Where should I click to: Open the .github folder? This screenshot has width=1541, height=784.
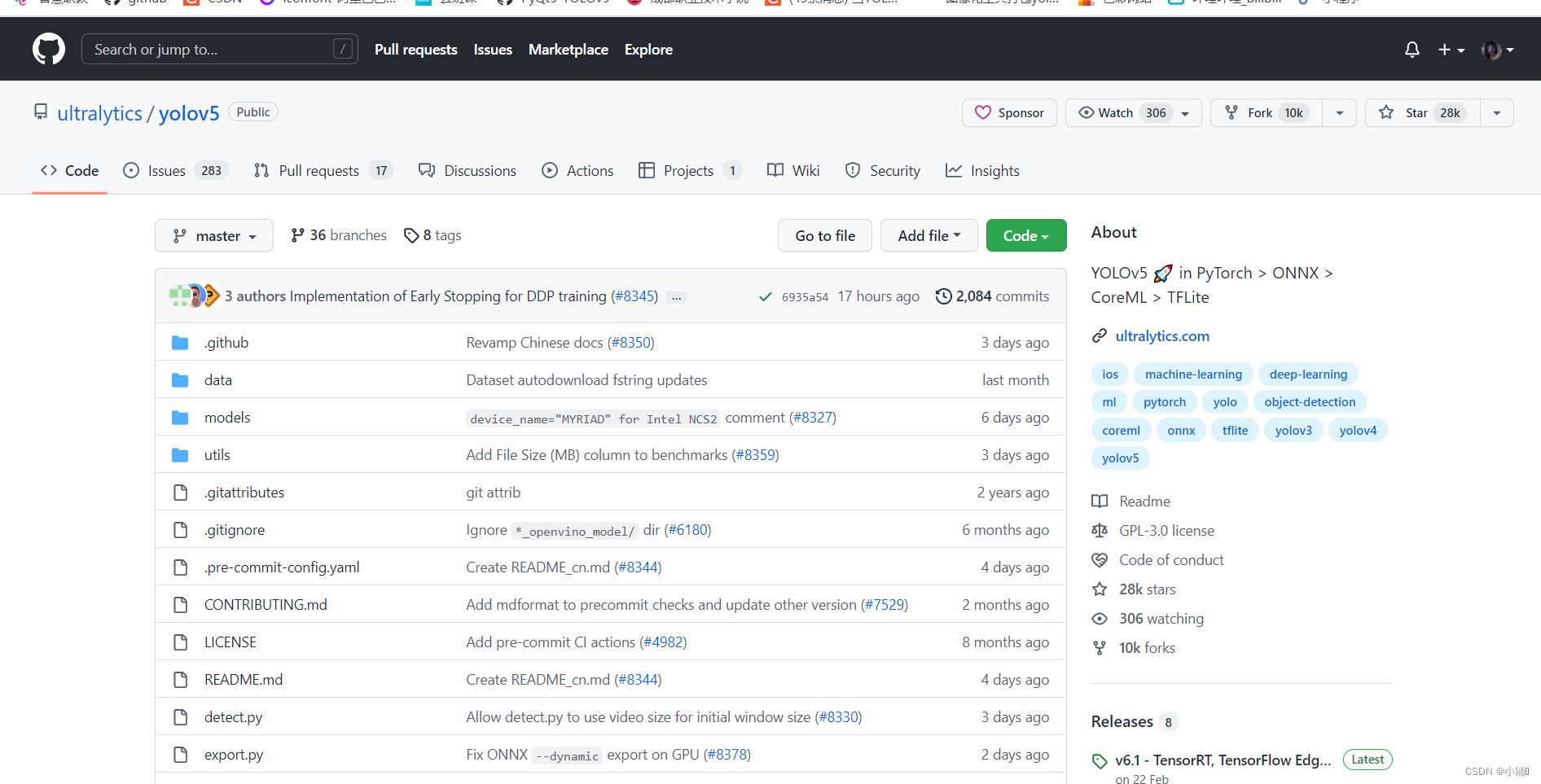226,343
